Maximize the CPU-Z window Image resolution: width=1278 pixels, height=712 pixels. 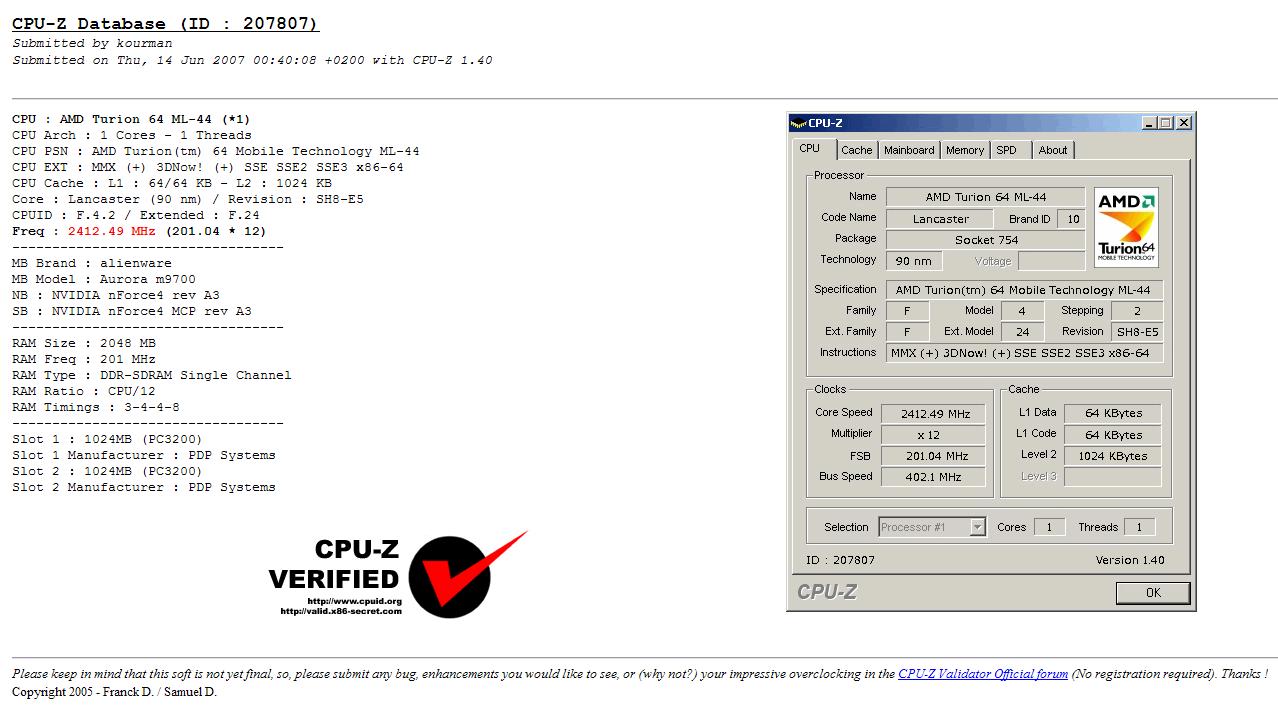(x=1166, y=123)
